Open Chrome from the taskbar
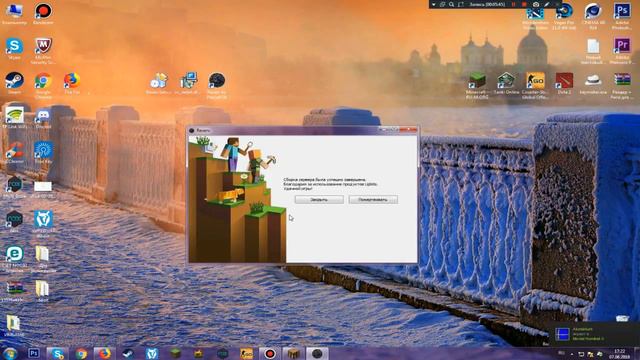Viewport: 640px width, 360px height. [81, 353]
